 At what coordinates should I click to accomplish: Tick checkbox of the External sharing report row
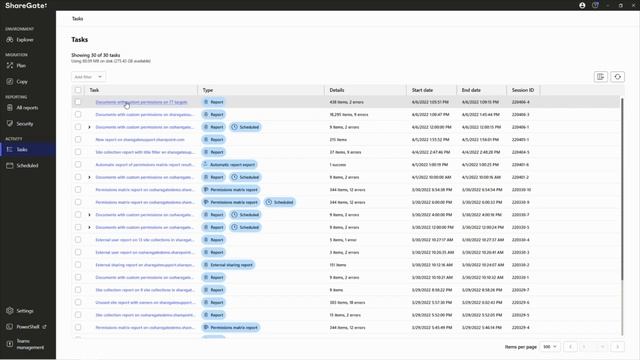78,265
